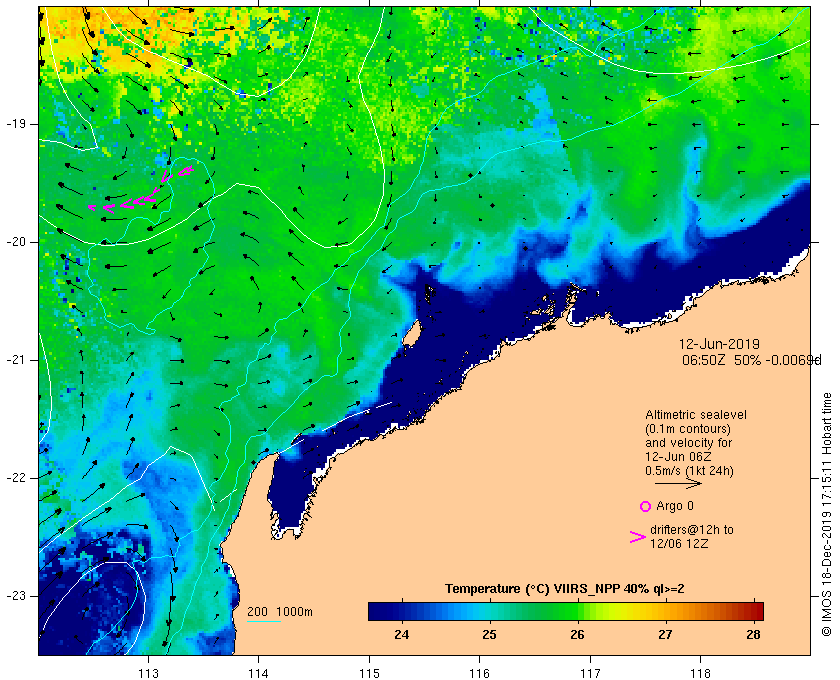Click the 116 longitude axis label
The height and width of the screenshot is (680, 840).
[x=479, y=674]
